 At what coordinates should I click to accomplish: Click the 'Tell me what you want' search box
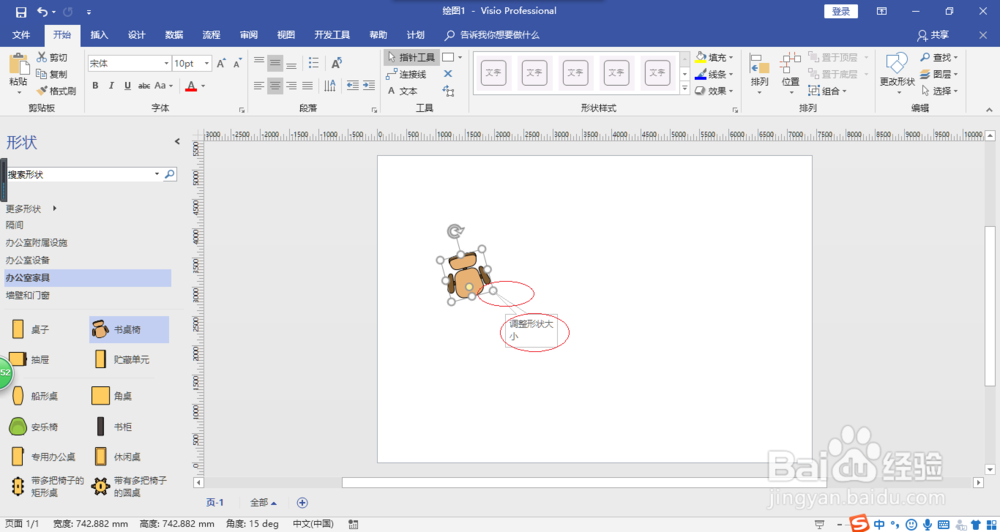pos(492,35)
